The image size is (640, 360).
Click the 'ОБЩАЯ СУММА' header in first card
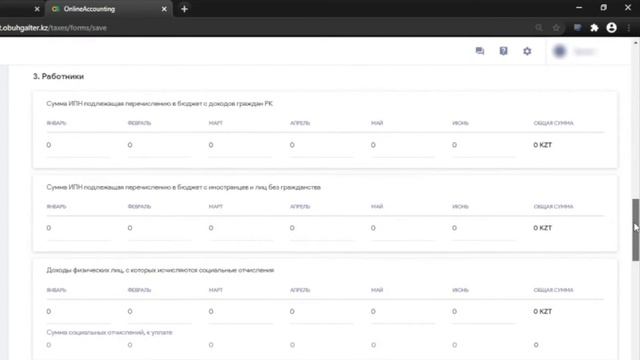553,123
